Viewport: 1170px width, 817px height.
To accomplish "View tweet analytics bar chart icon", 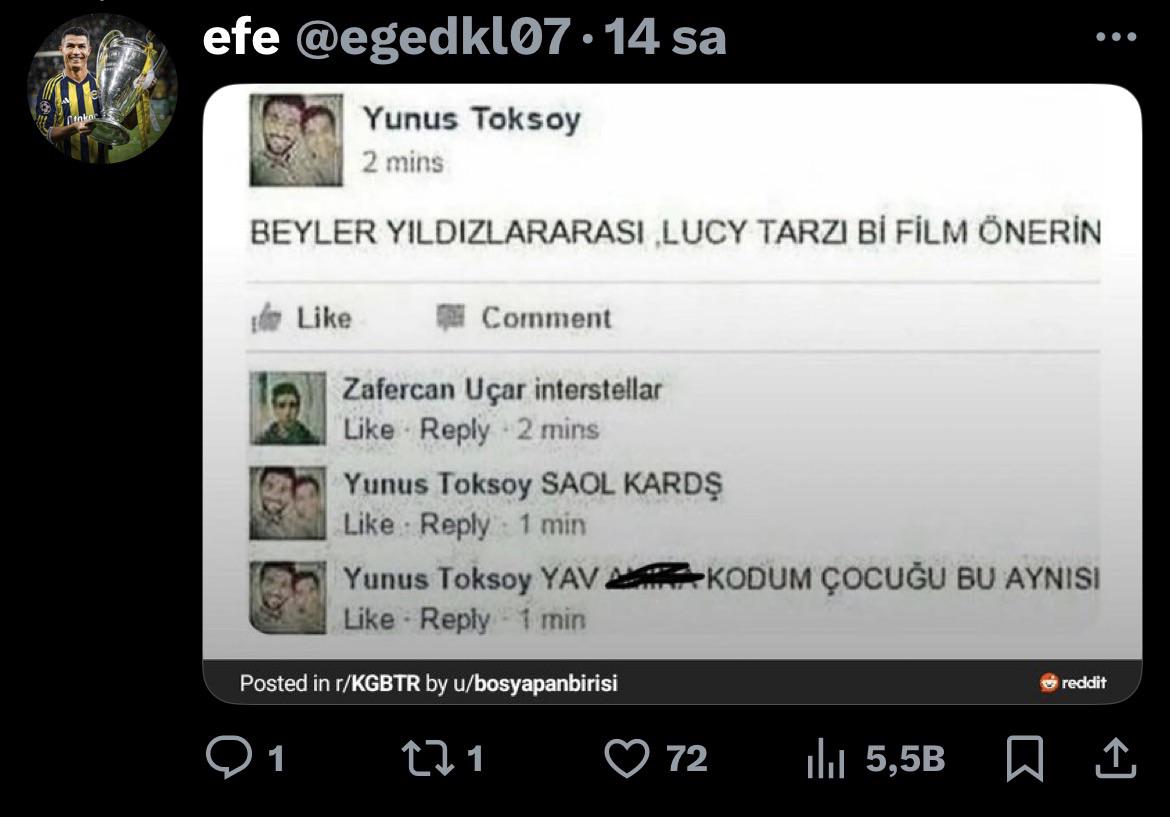I will coord(825,759).
